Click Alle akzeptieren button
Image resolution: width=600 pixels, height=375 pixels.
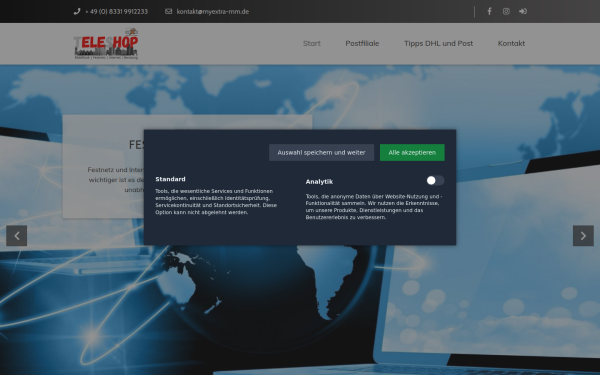[412, 153]
